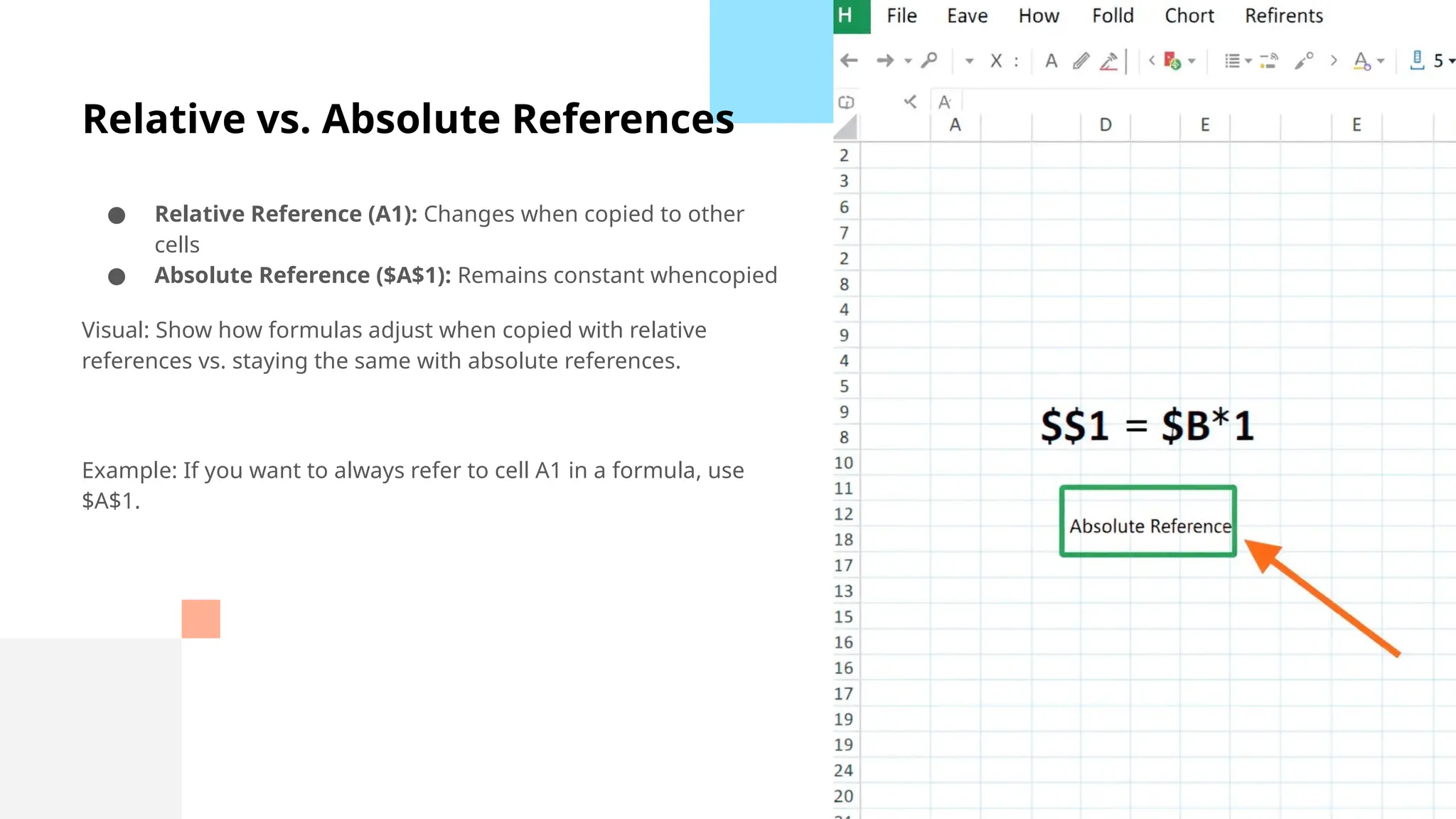Open the dropdown beside the forward arrow
Image resolution: width=1456 pixels, height=819 pixels.
(x=908, y=61)
